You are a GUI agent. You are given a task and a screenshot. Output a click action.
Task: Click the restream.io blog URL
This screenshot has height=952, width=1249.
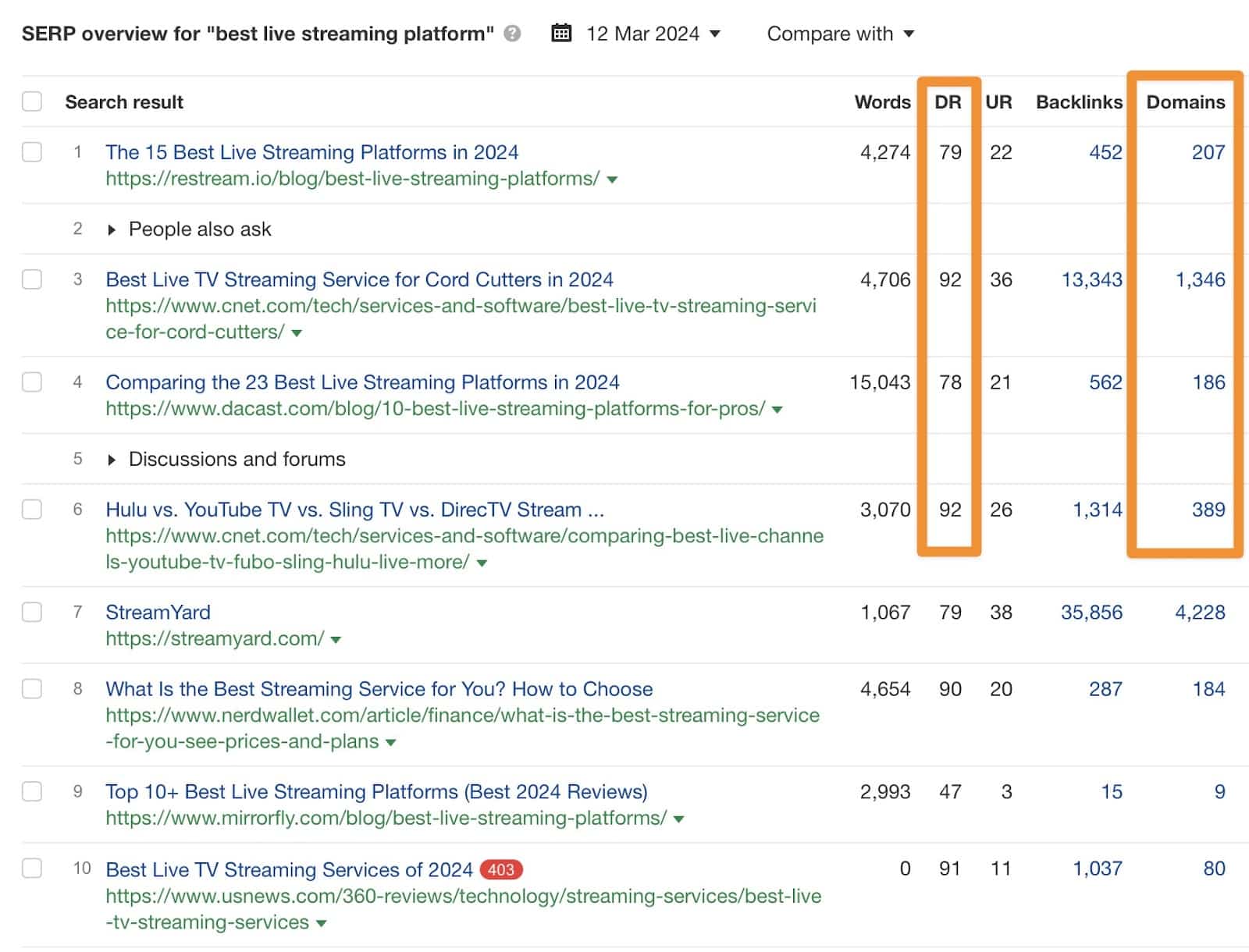(352, 179)
